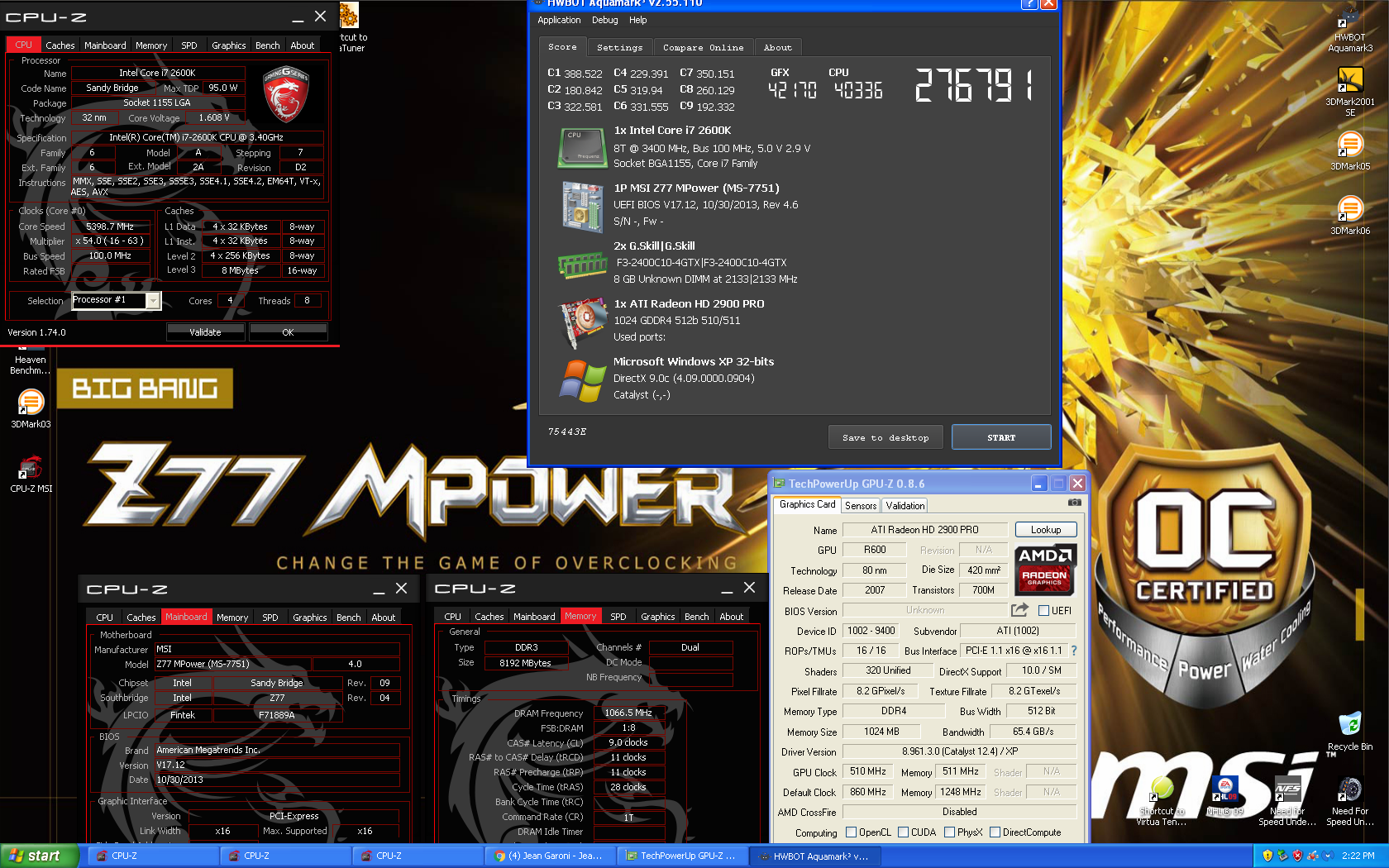Click the Bus Interface question mark in GPU-Z
The image size is (1389, 868).
[1074, 651]
